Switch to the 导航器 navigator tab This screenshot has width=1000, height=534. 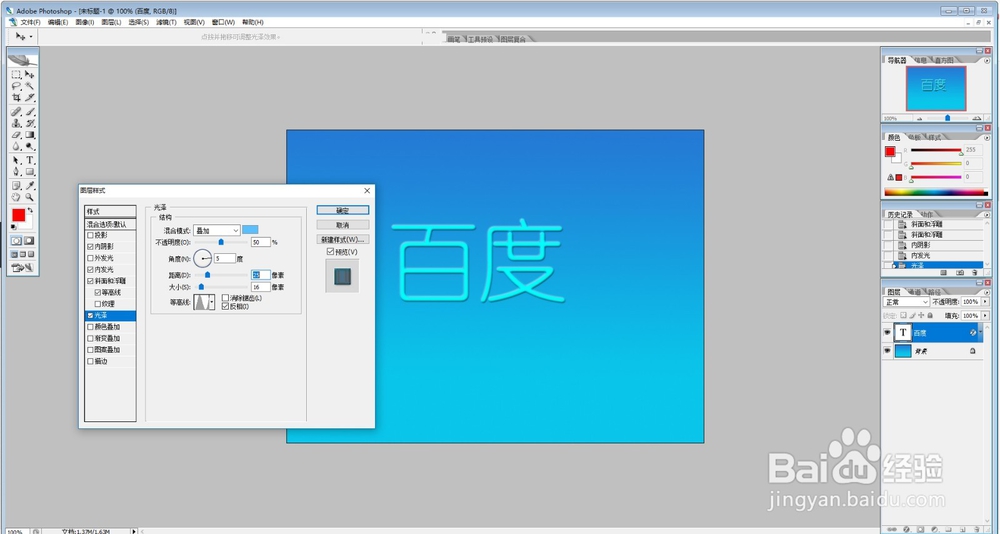tap(897, 60)
